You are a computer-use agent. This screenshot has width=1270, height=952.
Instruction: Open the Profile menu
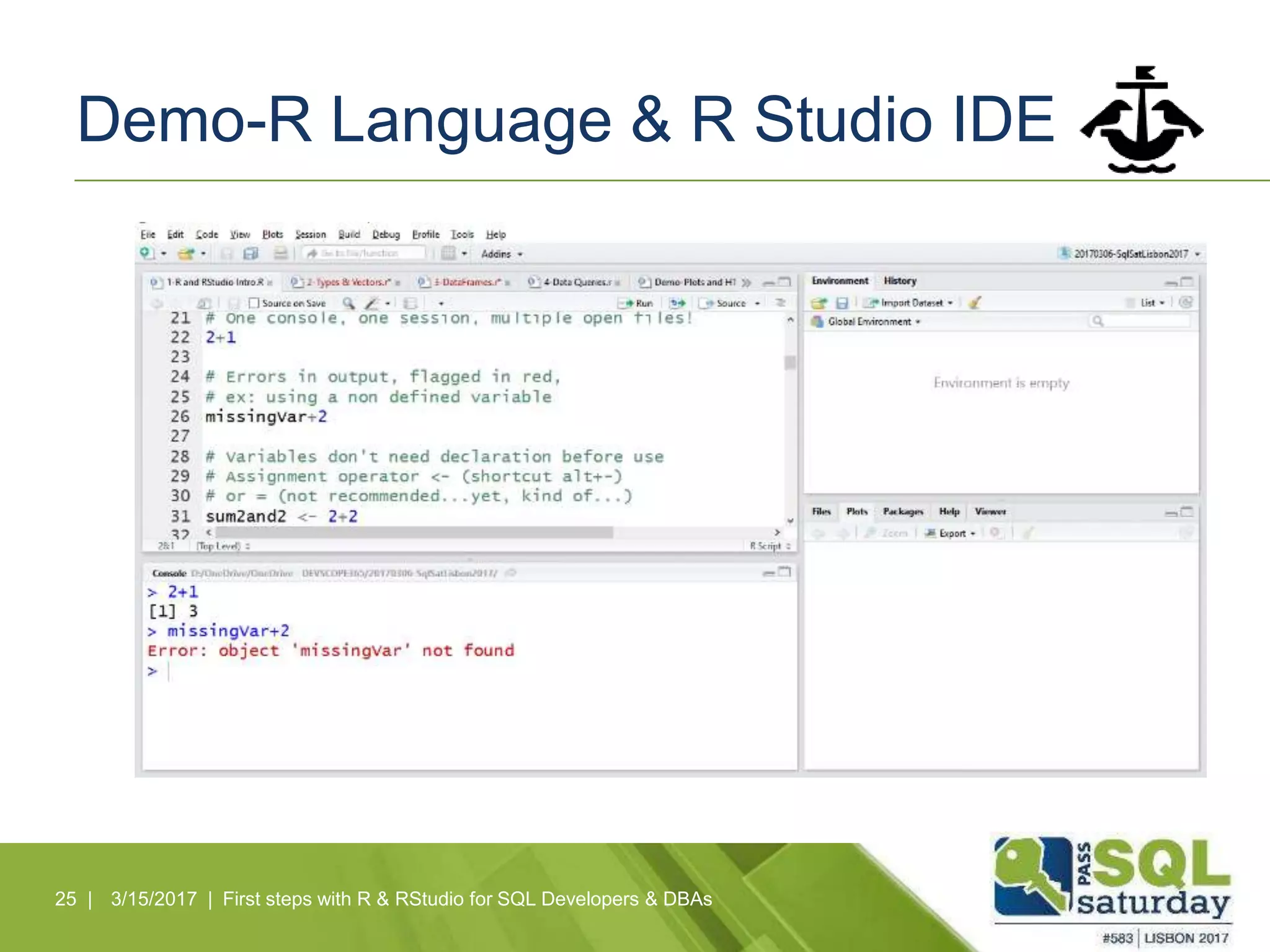tap(425, 234)
